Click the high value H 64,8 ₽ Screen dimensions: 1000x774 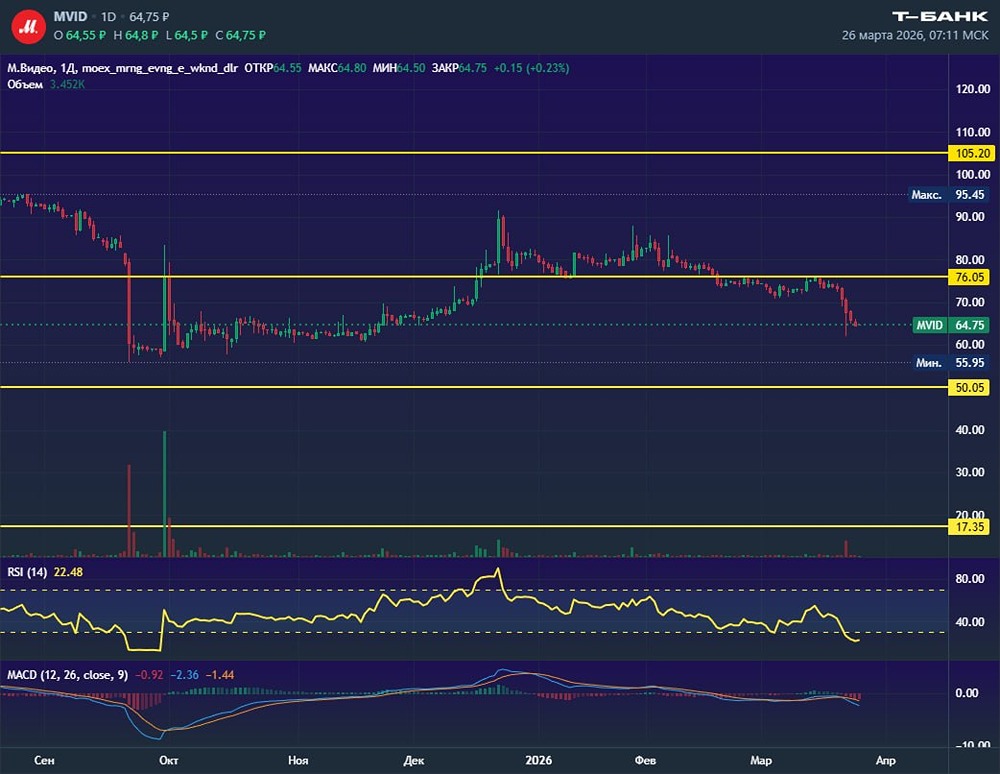[x=135, y=35]
